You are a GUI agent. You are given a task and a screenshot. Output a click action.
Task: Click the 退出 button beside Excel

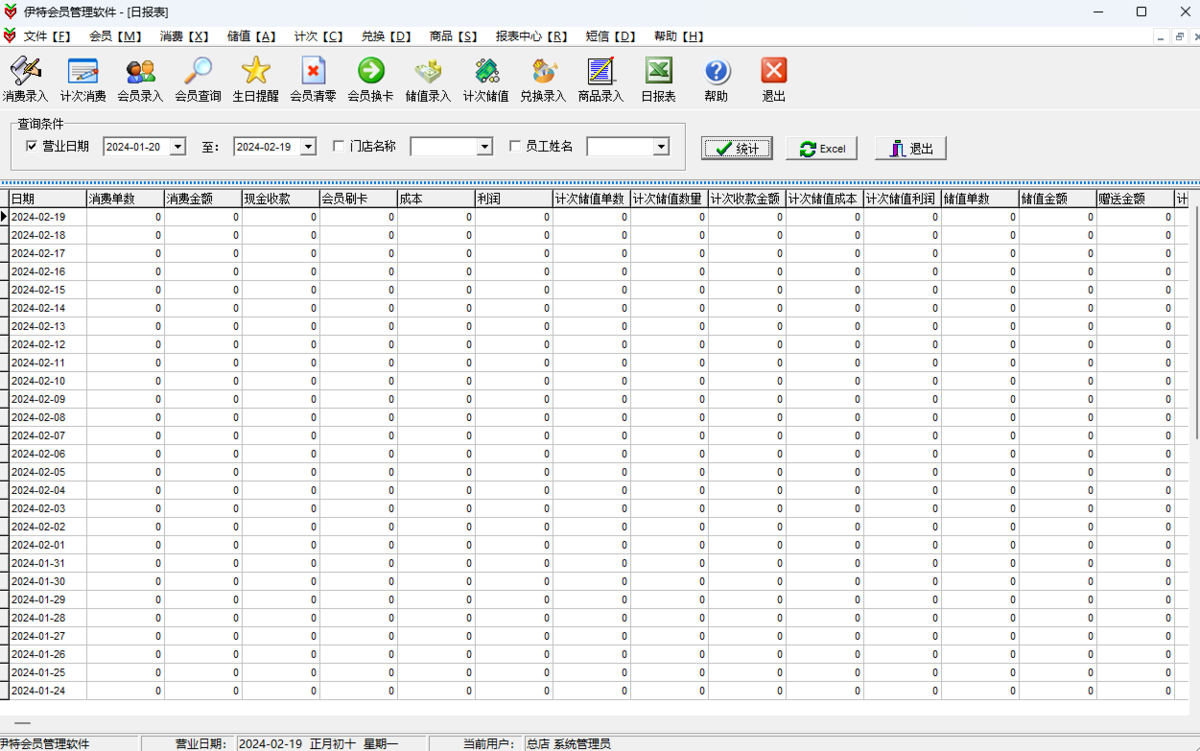coord(910,148)
